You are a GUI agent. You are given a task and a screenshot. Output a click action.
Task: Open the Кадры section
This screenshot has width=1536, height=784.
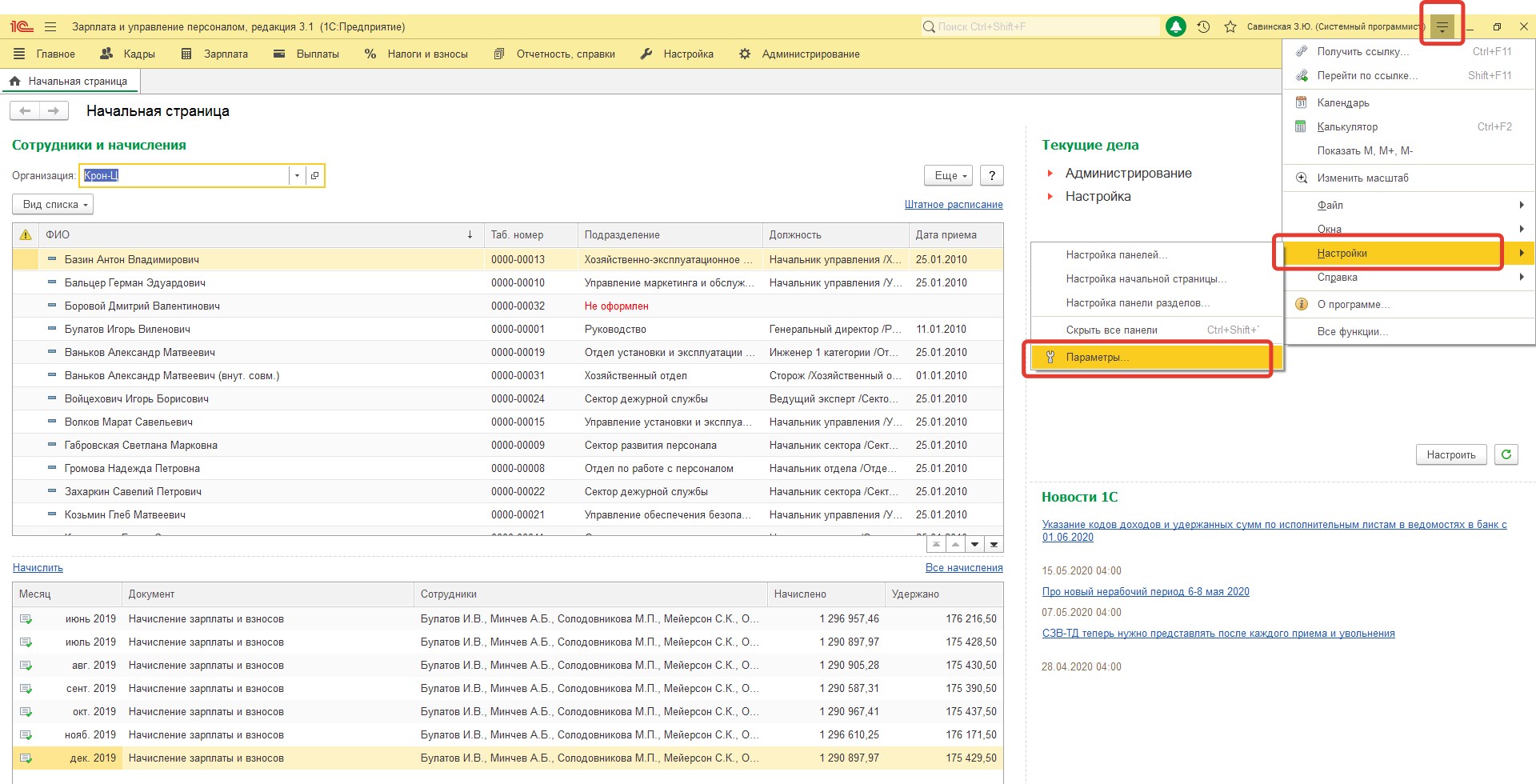tap(127, 54)
